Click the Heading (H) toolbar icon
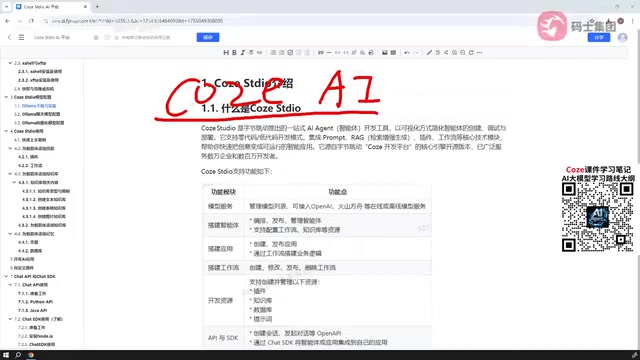 pyautogui.click(x=226, y=53)
